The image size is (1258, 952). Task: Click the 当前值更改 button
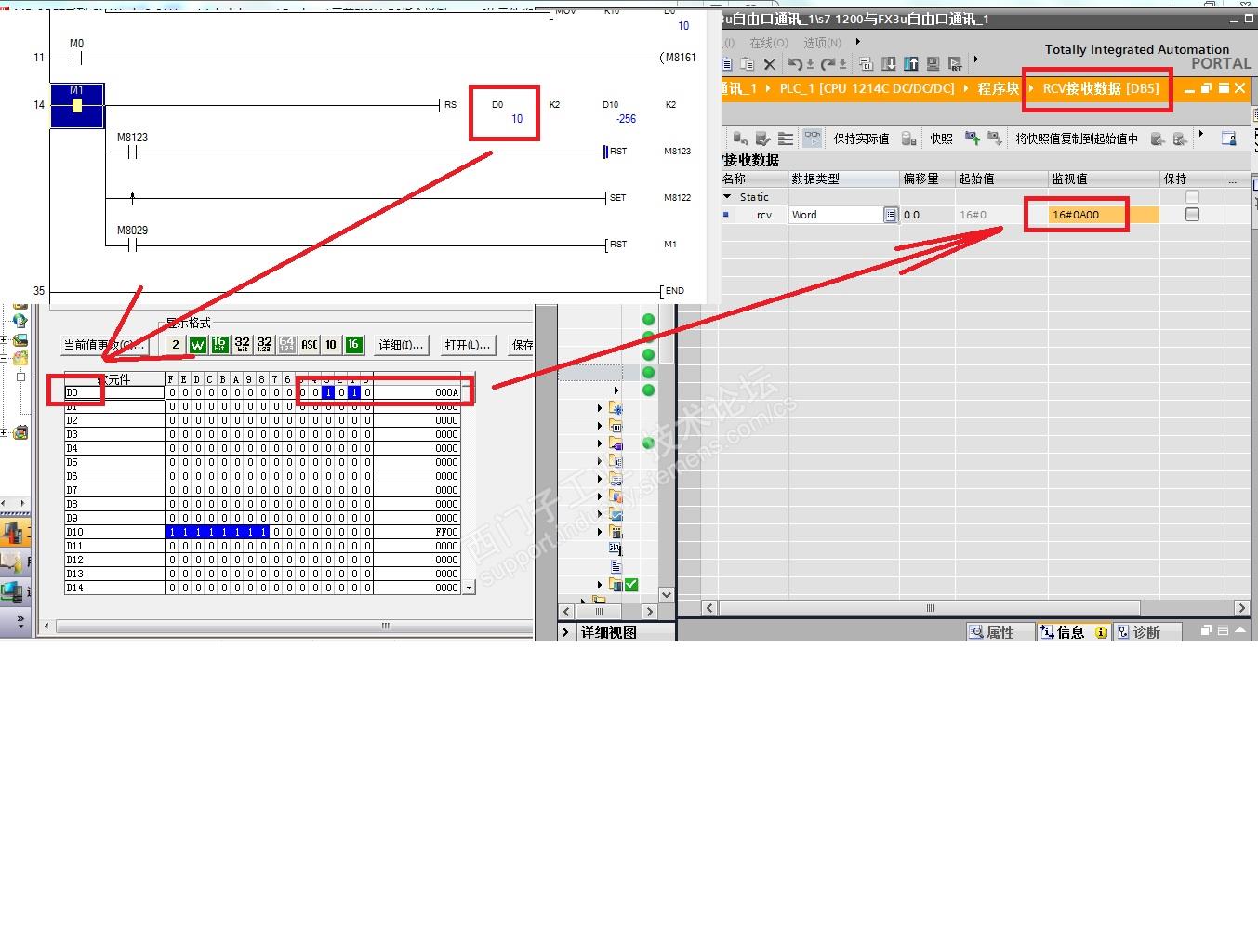(104, 345)
